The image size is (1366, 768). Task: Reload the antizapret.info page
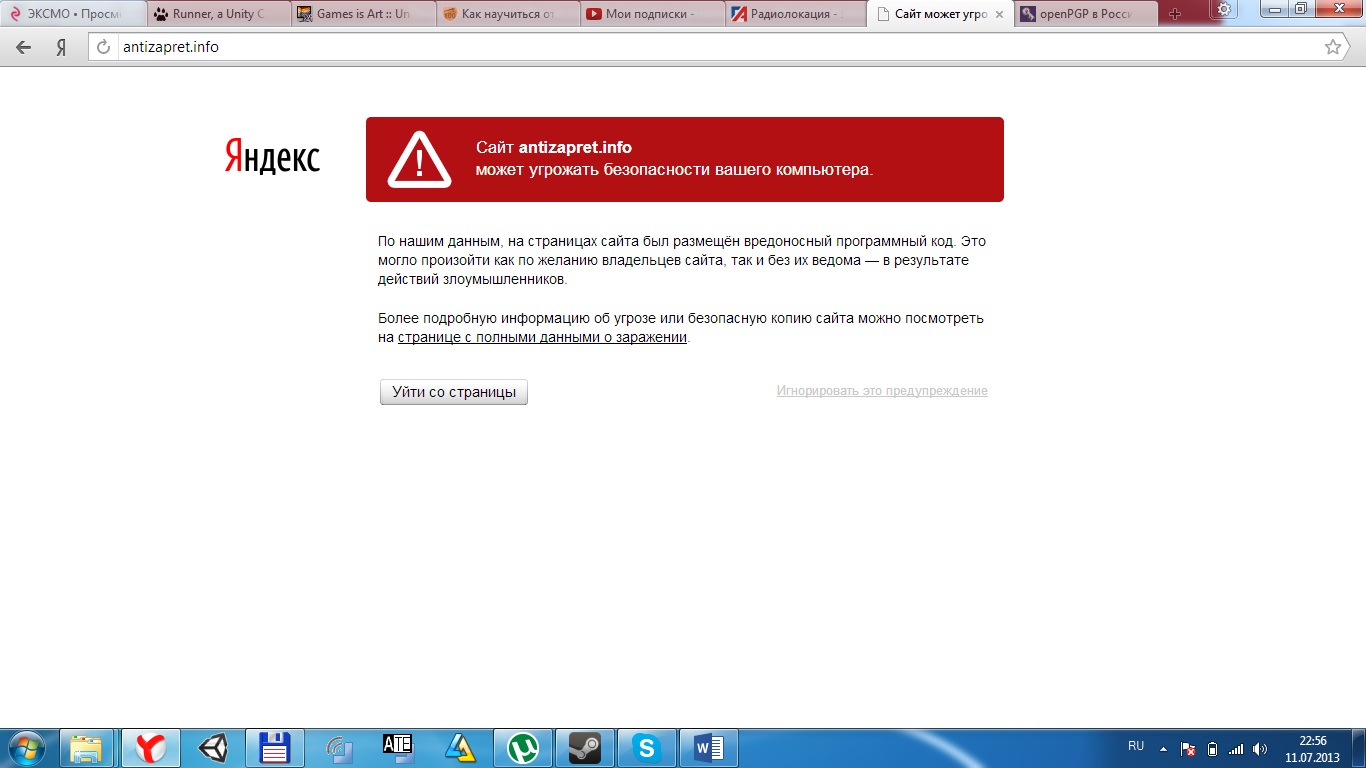(103, 47)
